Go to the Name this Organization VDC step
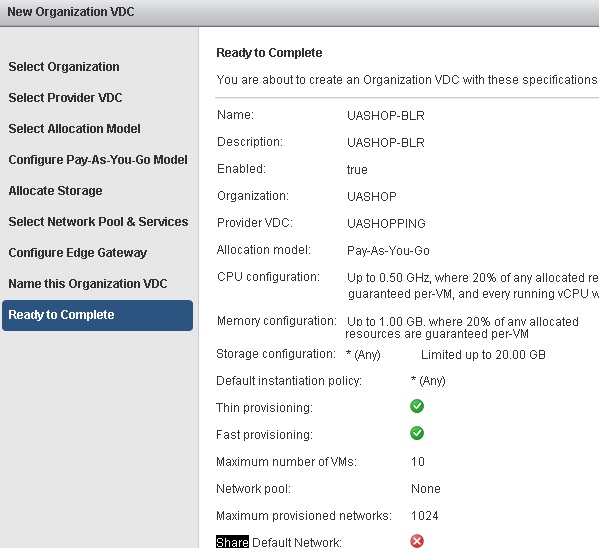The width and height of the screenshot is (599, 556). (x=88, y=284)
